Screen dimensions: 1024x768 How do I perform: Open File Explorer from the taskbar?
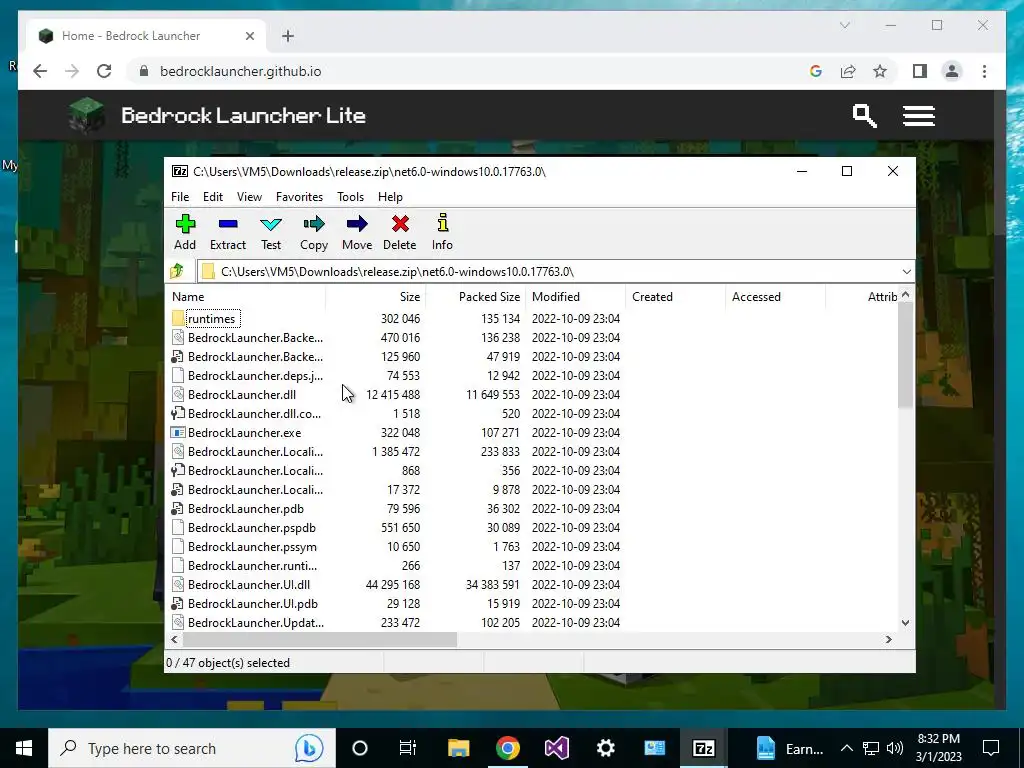click(x=458, y=748)
